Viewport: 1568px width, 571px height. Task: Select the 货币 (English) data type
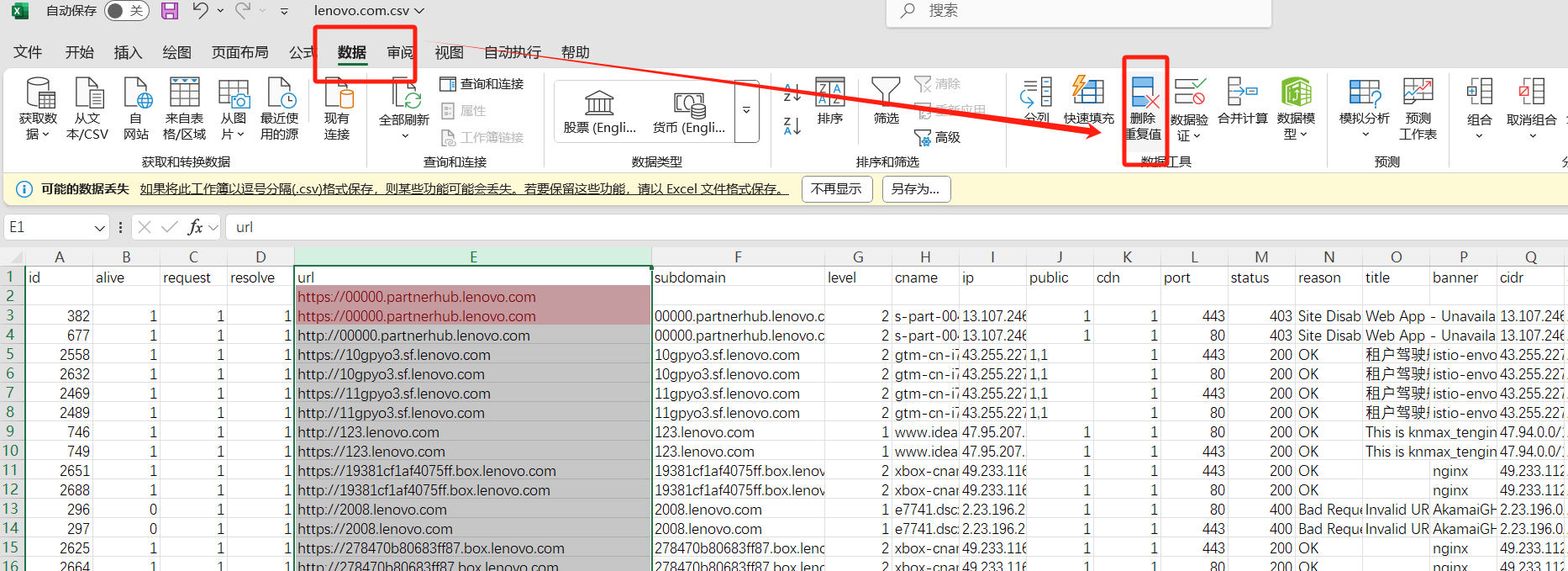pyautogui.click(x=689, y=113)
